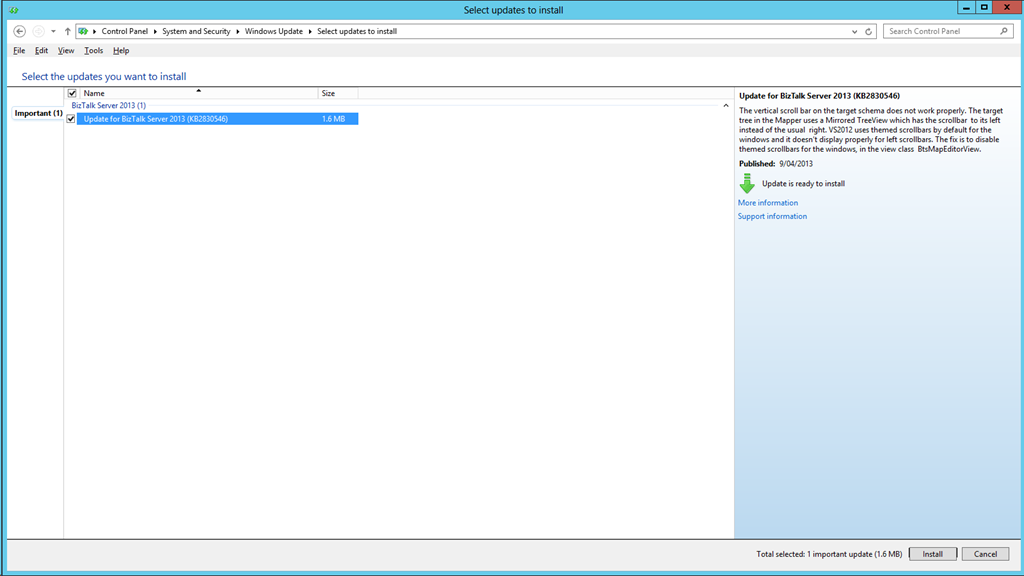This screenshot has height=576, width=1024.
Task: Click the System and Security breadcrumb
Action: coord(196,31)
